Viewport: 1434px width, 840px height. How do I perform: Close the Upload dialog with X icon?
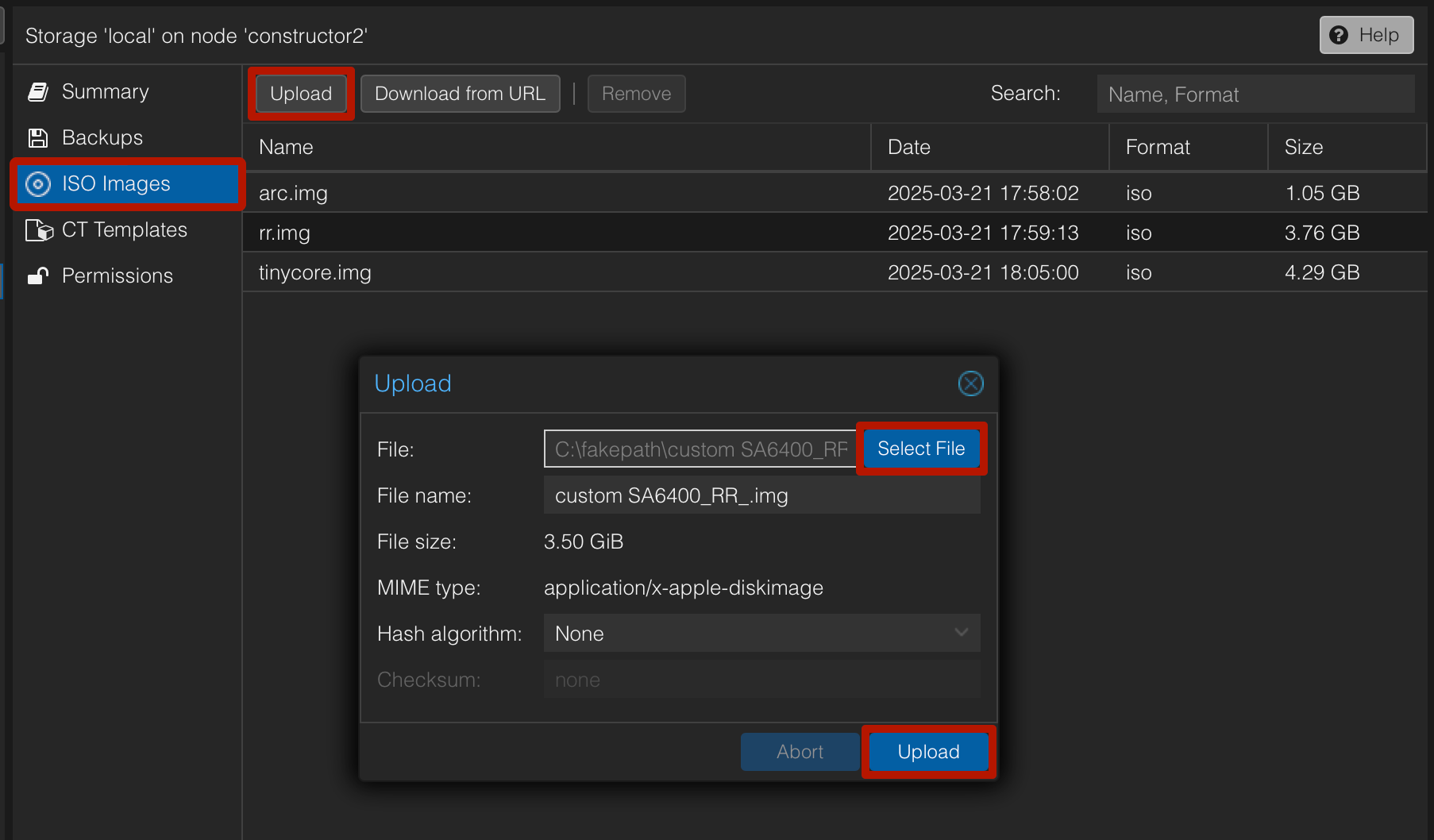[970, 383]
